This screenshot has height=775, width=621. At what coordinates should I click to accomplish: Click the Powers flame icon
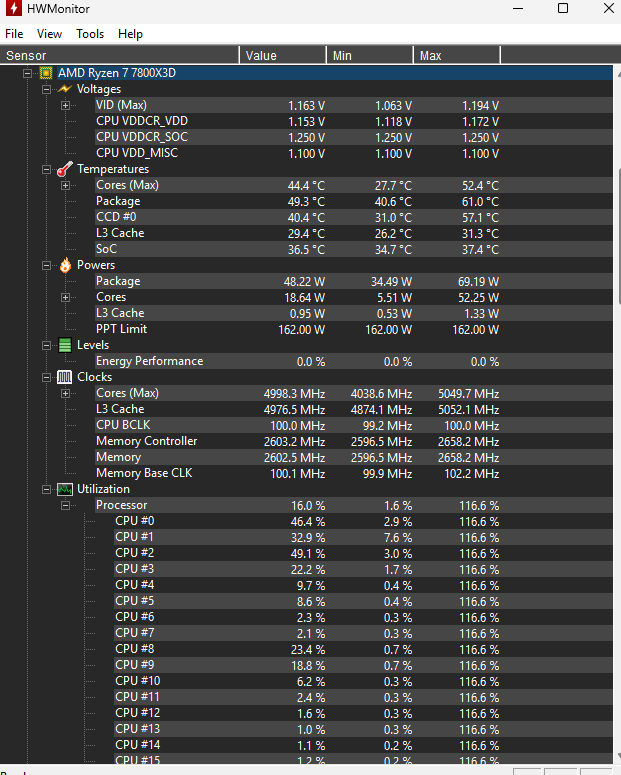[x=65, y=265]
